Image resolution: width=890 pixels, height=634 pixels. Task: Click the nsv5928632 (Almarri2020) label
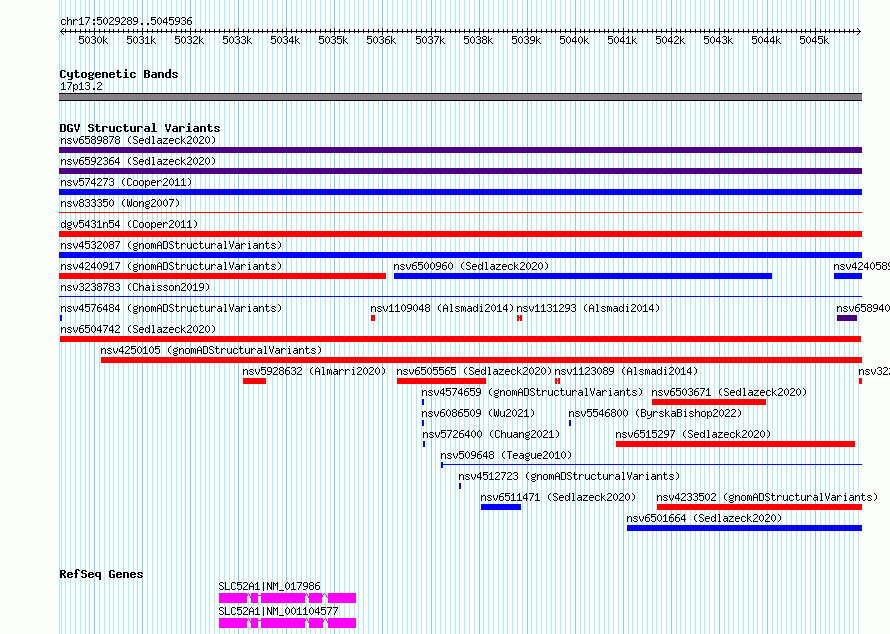click(314, 371)
